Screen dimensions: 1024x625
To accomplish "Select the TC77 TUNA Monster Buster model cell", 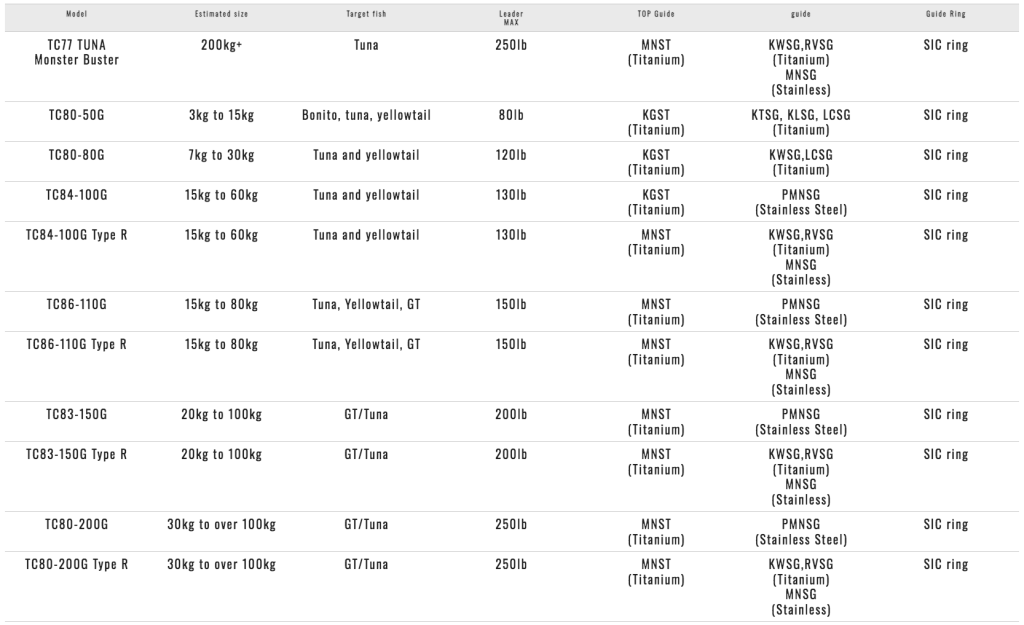I will click(76, 53).
